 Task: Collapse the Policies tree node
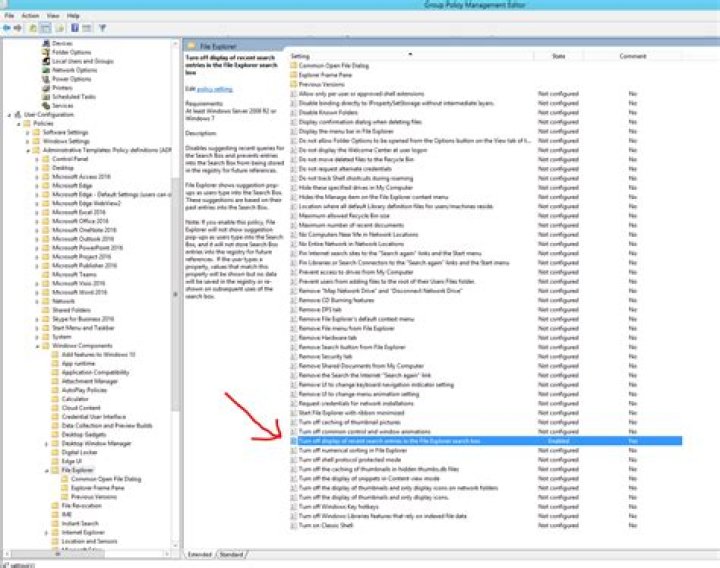click(x=19, y=124)
